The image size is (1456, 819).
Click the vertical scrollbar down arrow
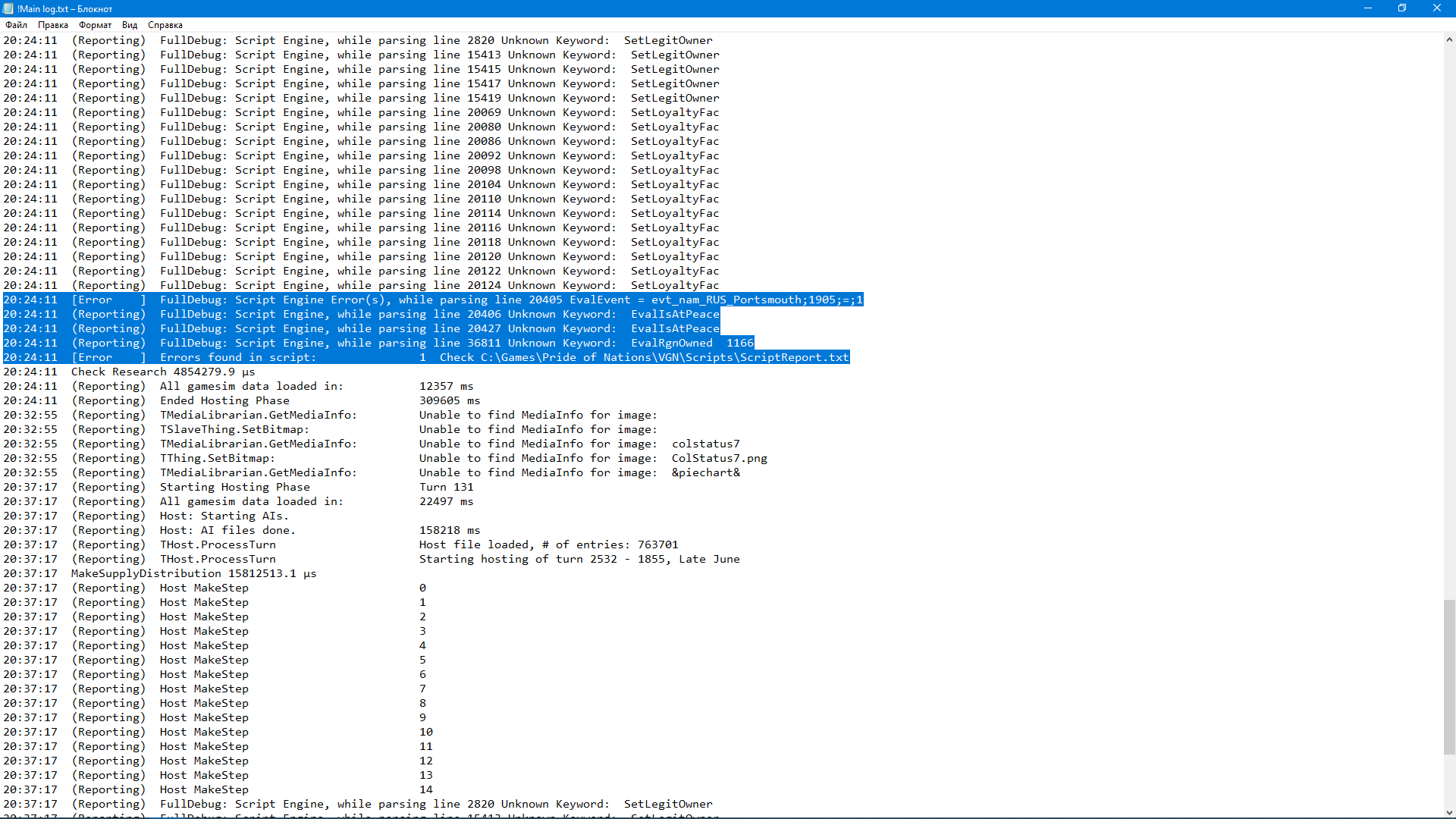[1449, 812]
